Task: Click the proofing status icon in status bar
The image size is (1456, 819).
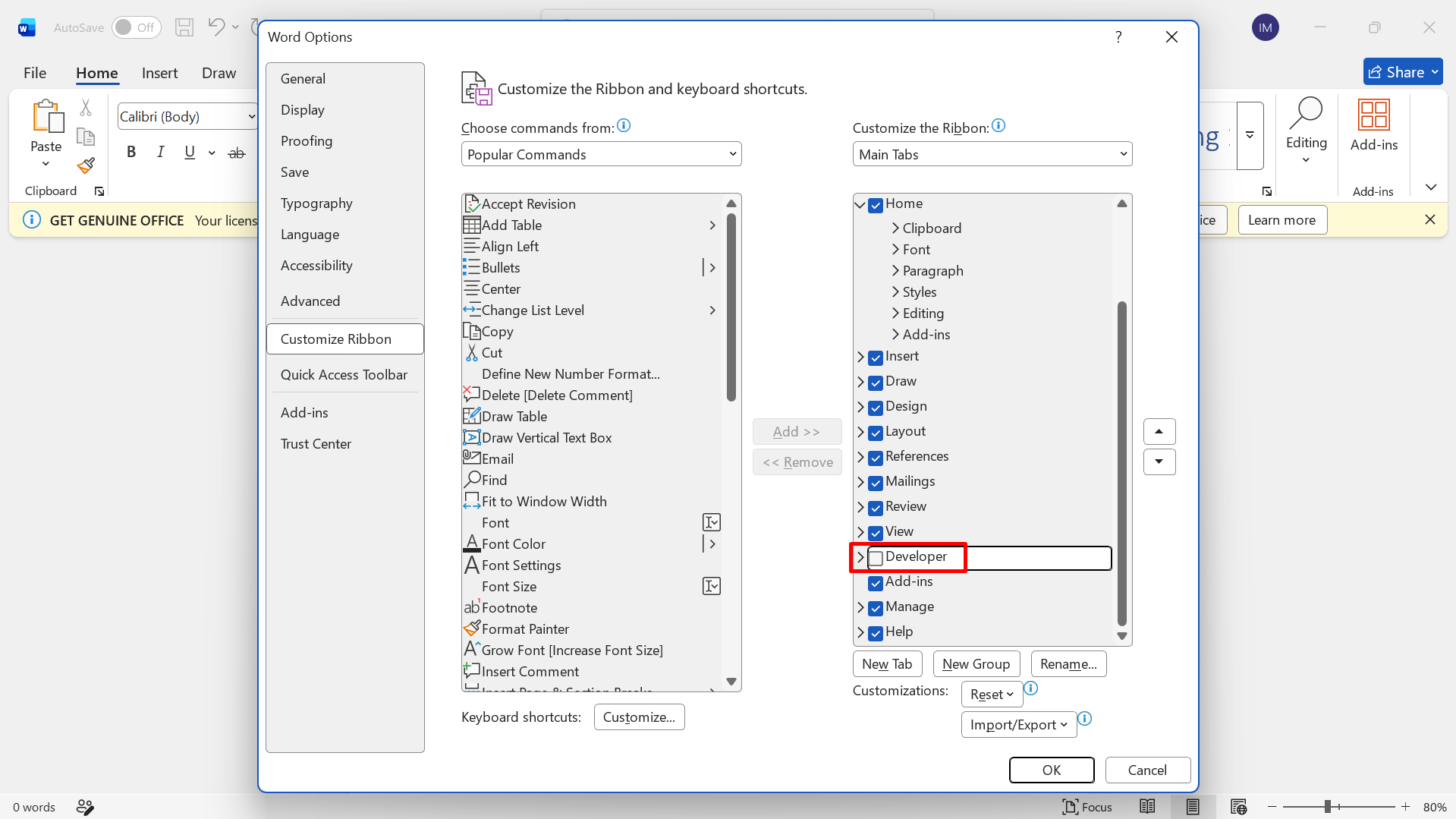Action: pos(85,807)
